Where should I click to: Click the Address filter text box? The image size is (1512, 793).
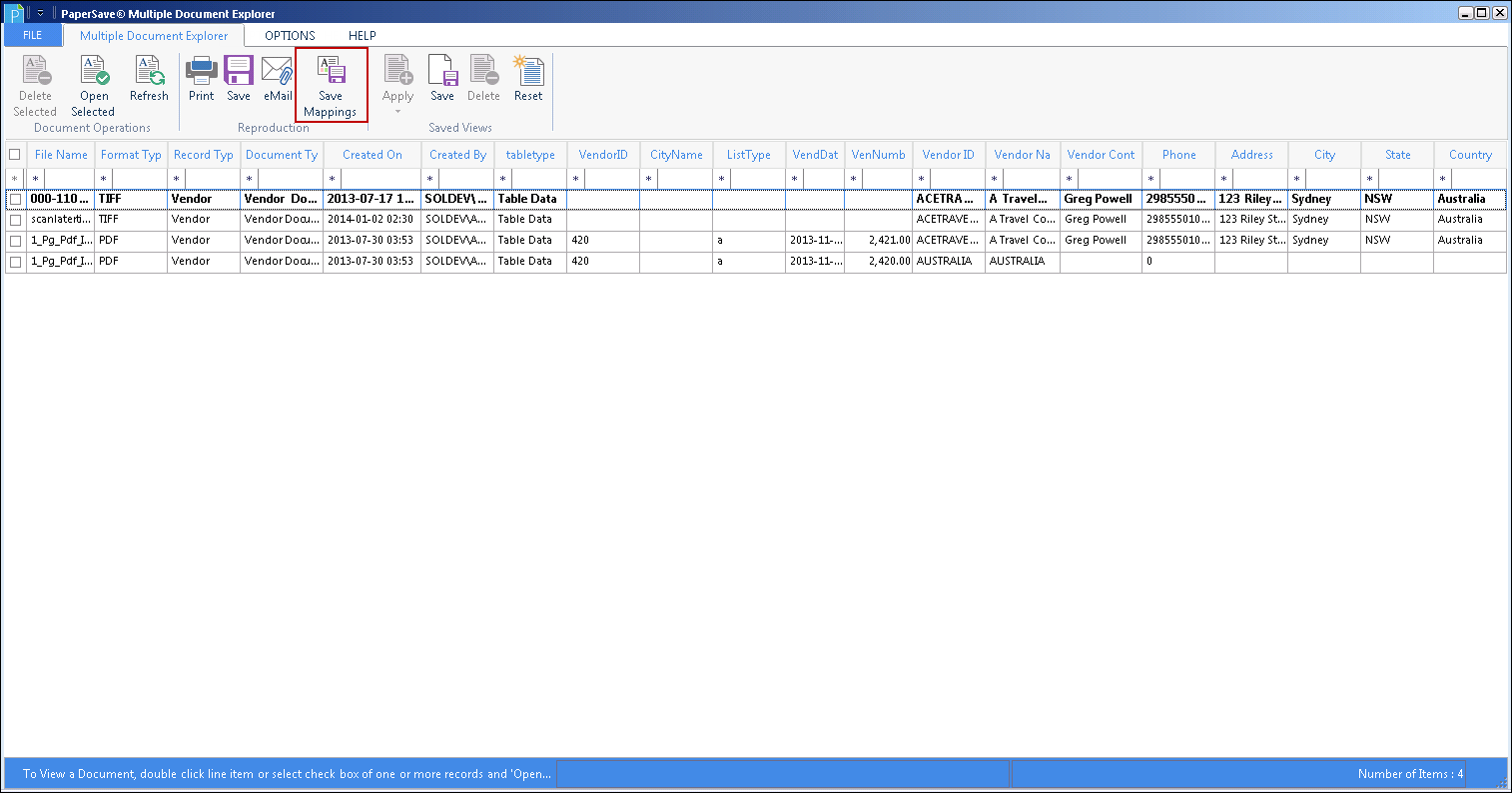click(x=1259, y=179)
